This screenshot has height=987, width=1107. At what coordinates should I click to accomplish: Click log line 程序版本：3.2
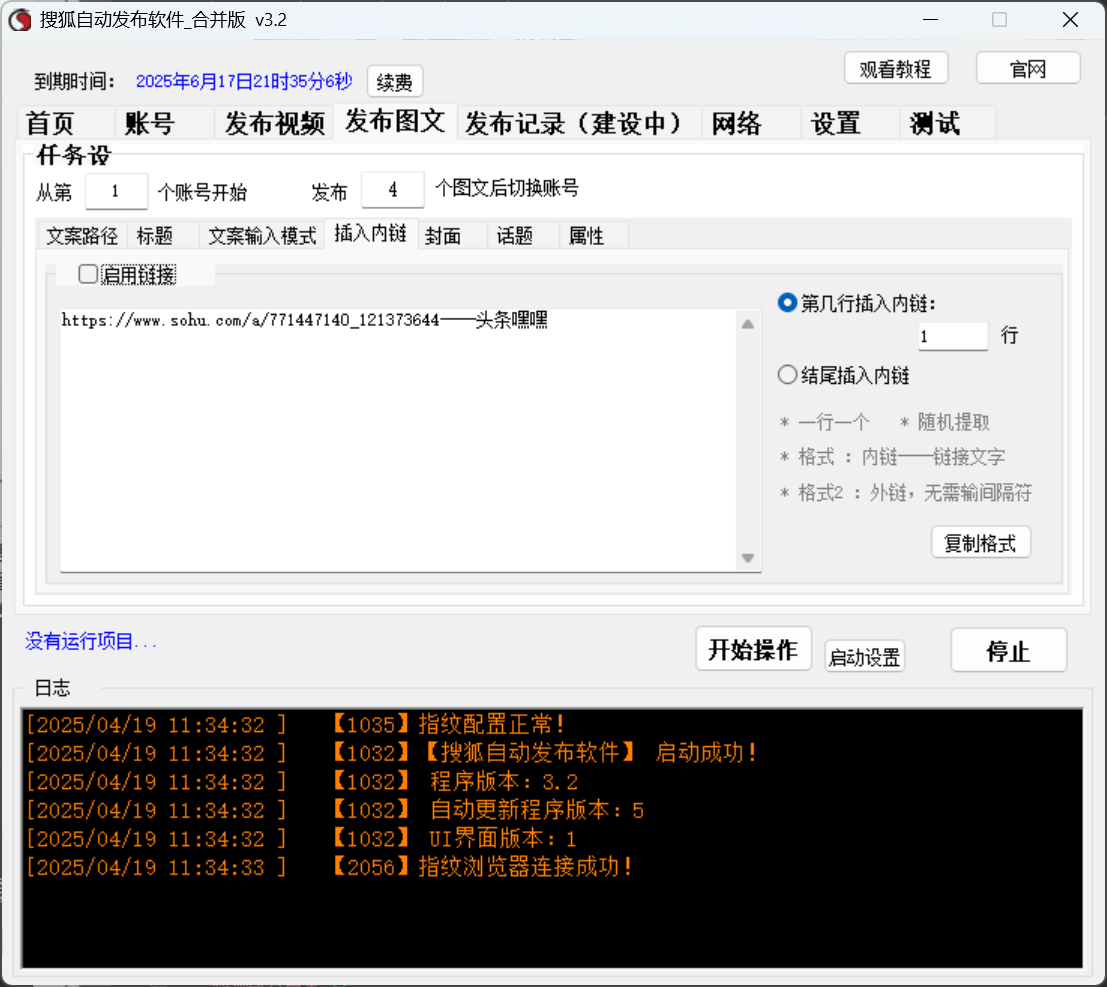point(302,782)
